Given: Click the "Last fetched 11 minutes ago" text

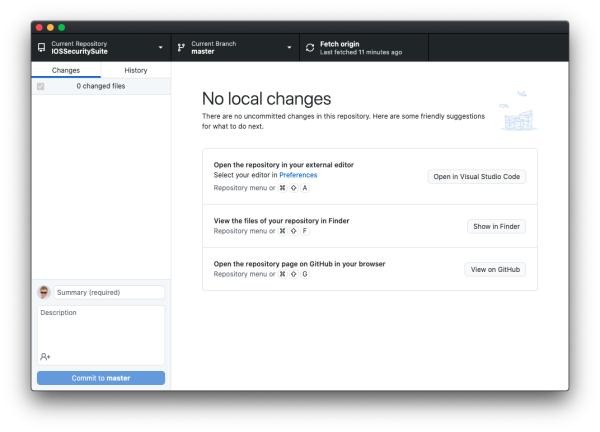Looking at the screenshot, I should click(x=361, y=52).
